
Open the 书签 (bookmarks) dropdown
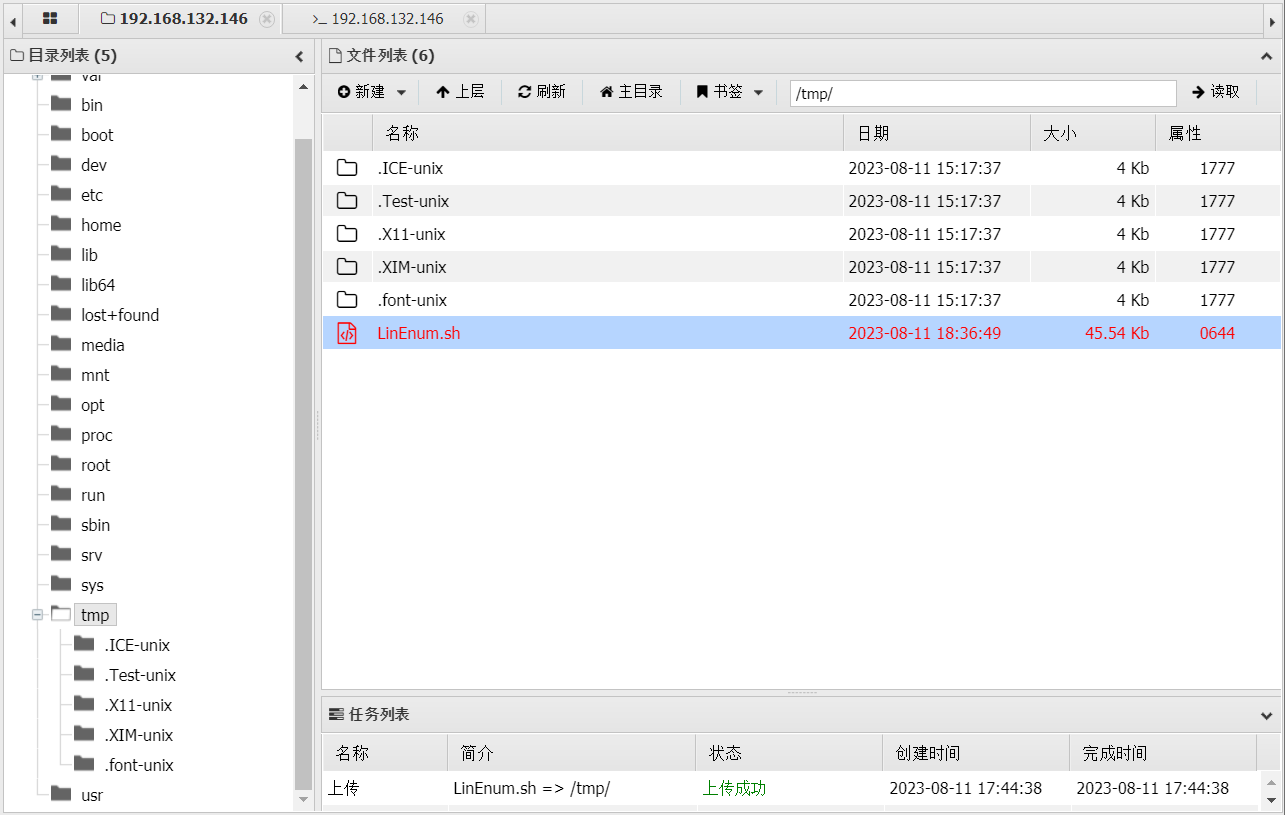click(x=730, y=92)
